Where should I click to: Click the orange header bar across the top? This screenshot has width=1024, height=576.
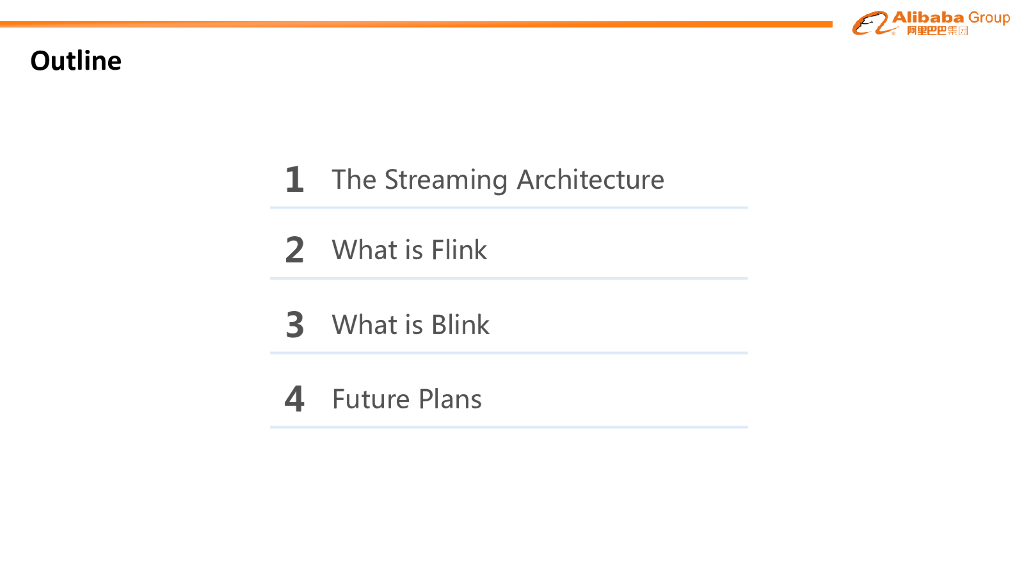(400, 24)
